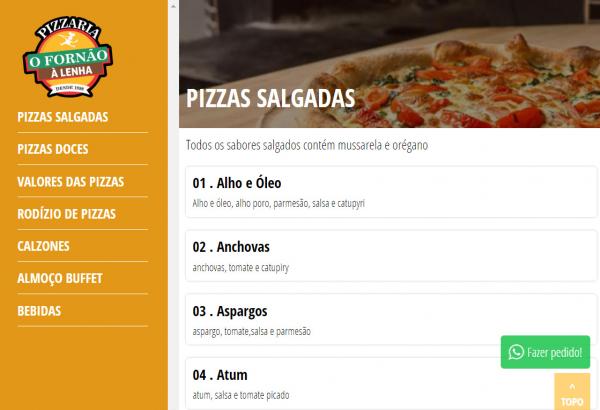Image resolution: width=600 pixels, height=410 pixels.
Task: Go to Valores das Pizzas
Action: pyautogui.click(x=71, y=181)
